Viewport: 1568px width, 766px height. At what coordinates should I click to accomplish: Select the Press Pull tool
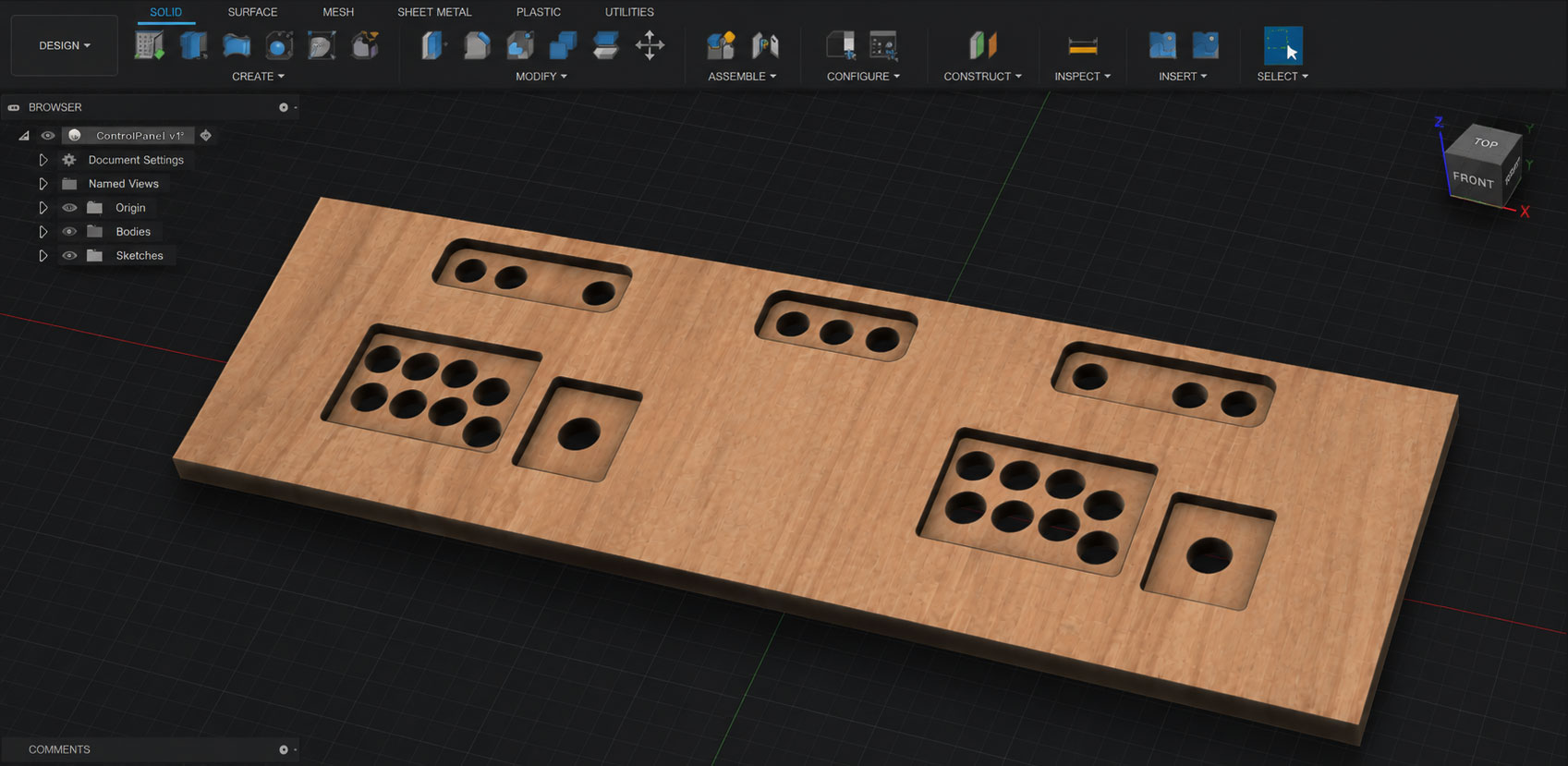[x=433, y=45]
